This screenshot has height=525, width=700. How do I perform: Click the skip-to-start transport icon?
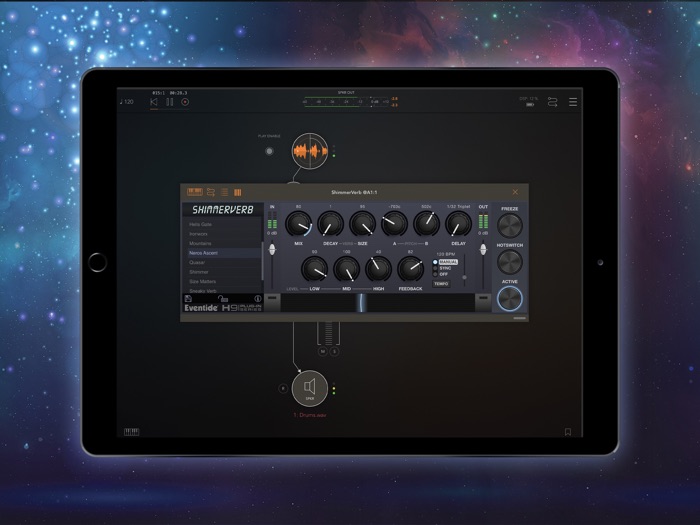[154, 102]
